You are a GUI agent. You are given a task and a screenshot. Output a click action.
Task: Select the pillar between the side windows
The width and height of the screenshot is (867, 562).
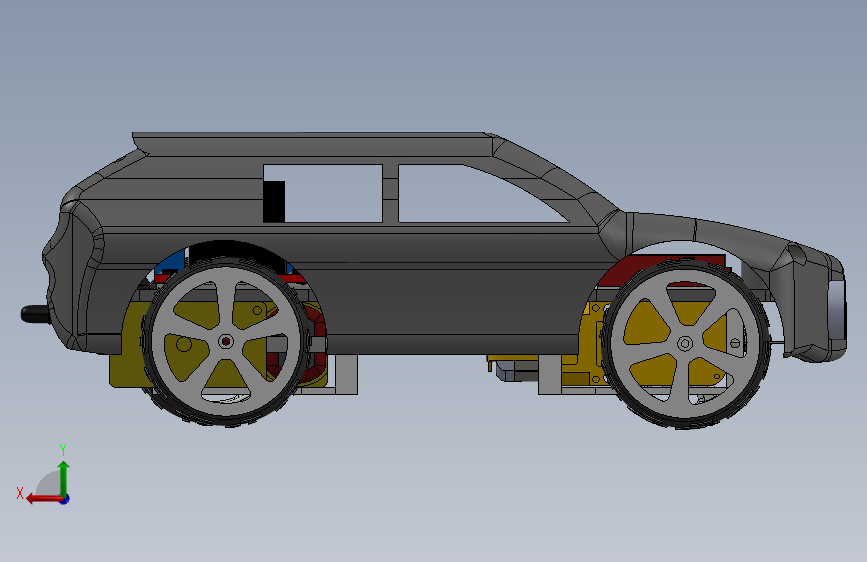point(390,194)
